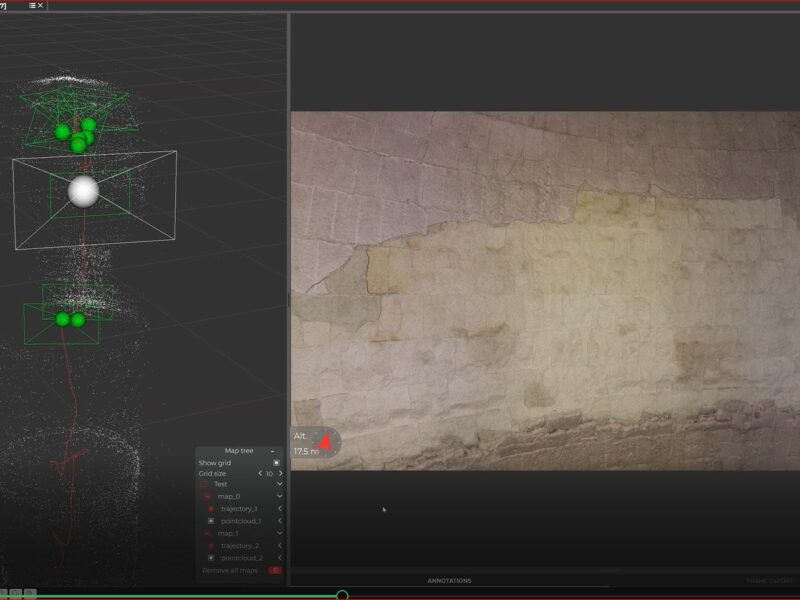This screenshot has width=800, height=600.
Task: Collapse the Test tree node chevron
Action: (279, 484)
